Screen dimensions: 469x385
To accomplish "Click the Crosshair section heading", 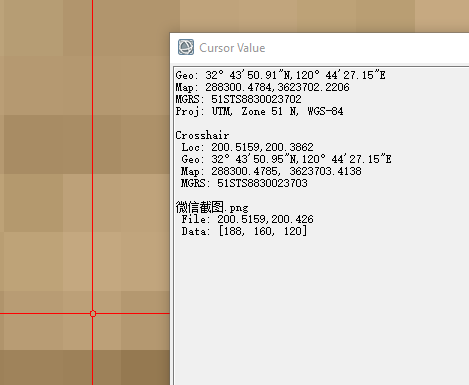I will click(x=202, y=135).
